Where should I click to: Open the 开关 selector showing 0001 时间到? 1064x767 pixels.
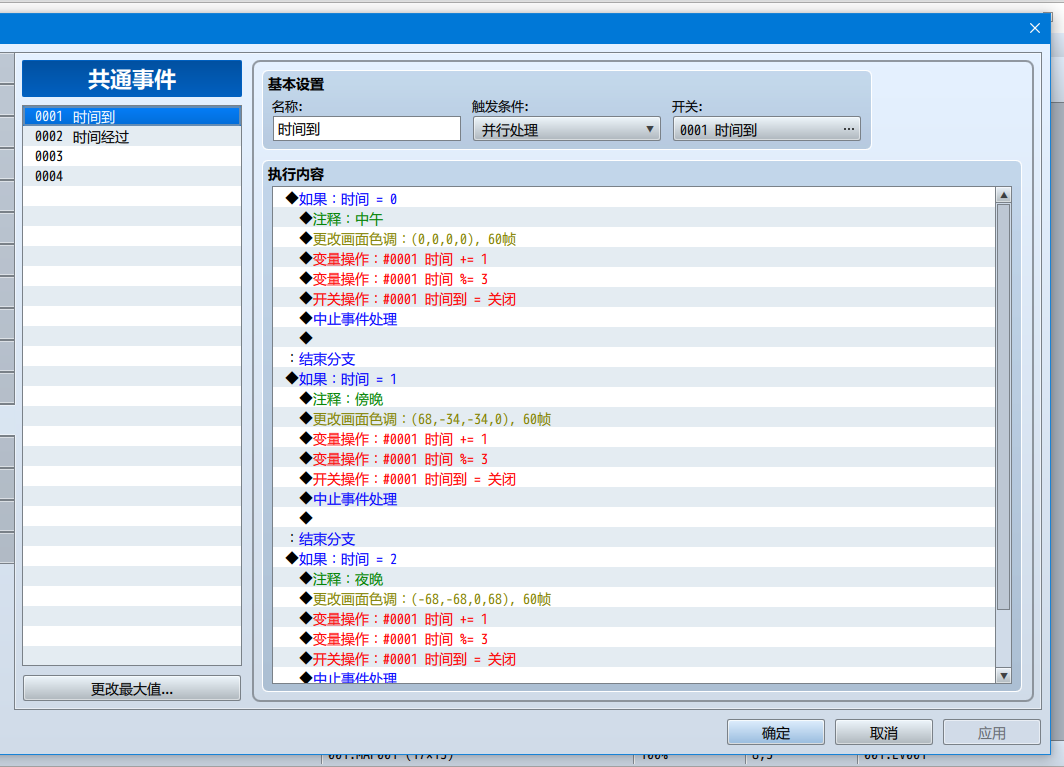767,129
